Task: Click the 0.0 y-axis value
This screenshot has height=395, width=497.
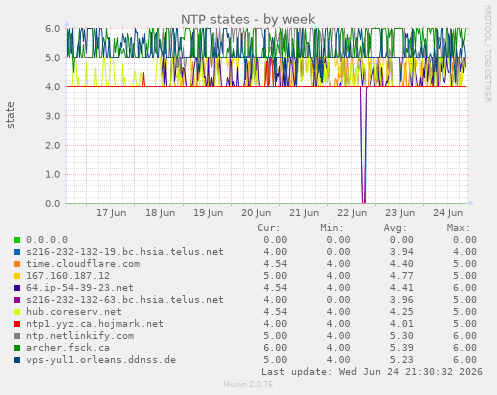Action: pyautogui.click(x=53, y=203)
